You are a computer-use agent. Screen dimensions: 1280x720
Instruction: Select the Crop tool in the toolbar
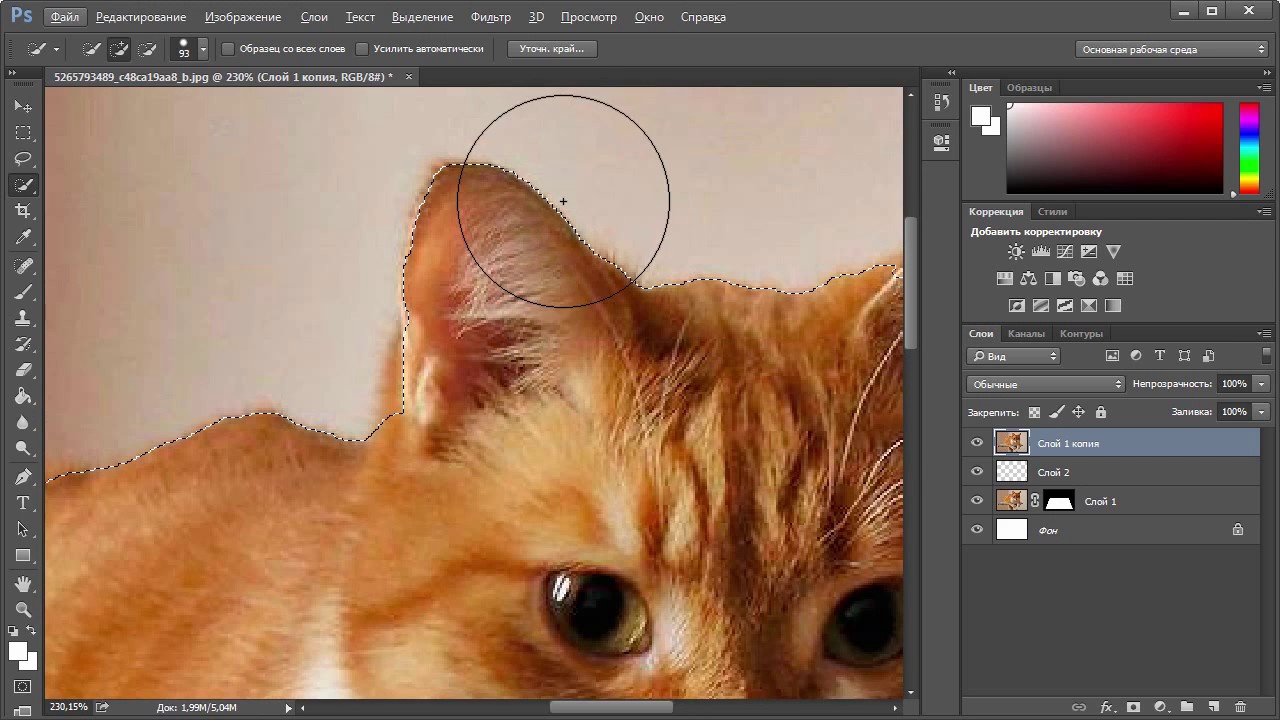pyautogui.click(x=23, y=211)
